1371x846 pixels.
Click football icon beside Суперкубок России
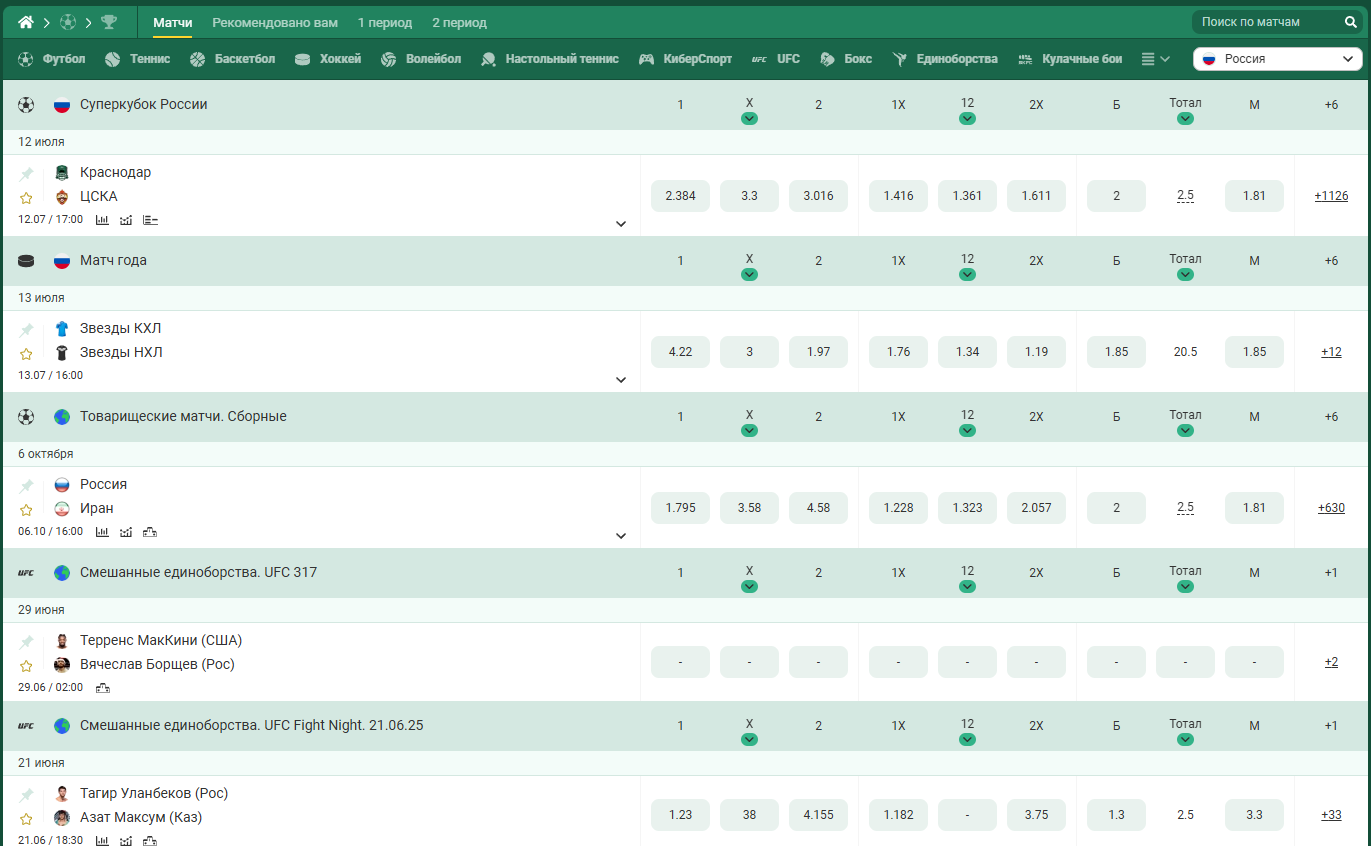pos(26,105)
